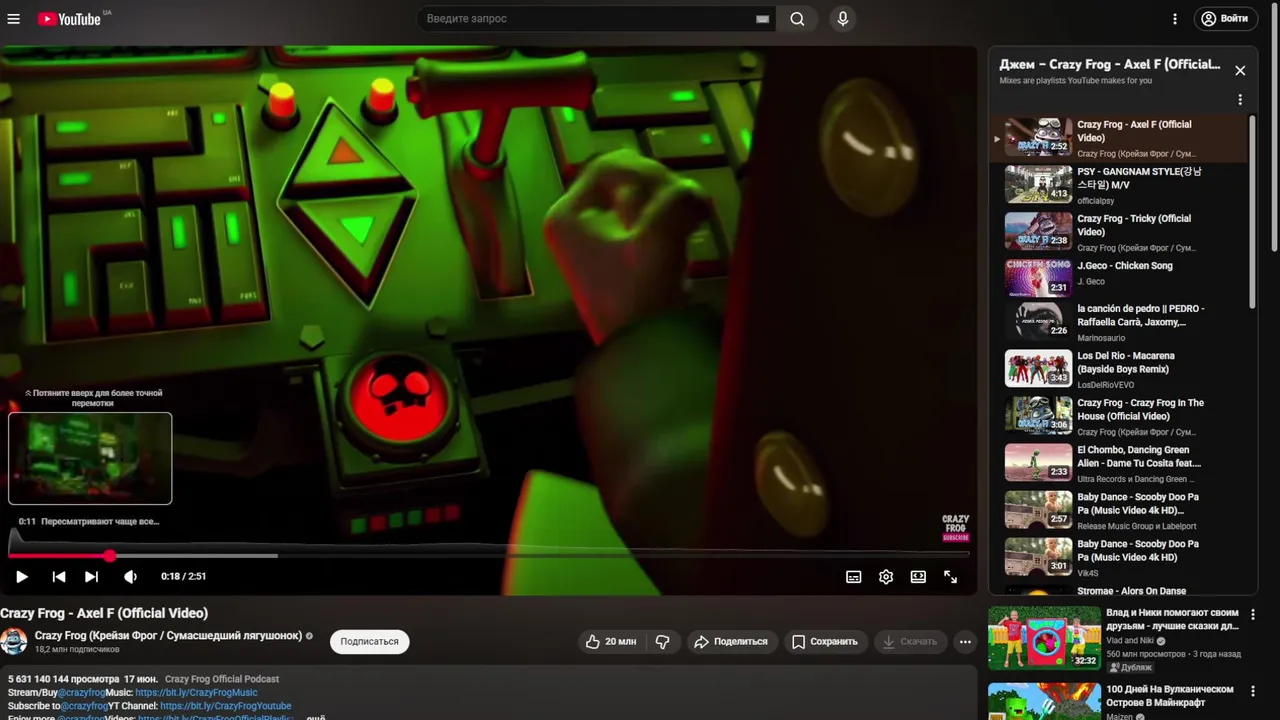Click the video seek preview thumbnail
Screen dimensions: 1280x720
(x=90, y=459)
